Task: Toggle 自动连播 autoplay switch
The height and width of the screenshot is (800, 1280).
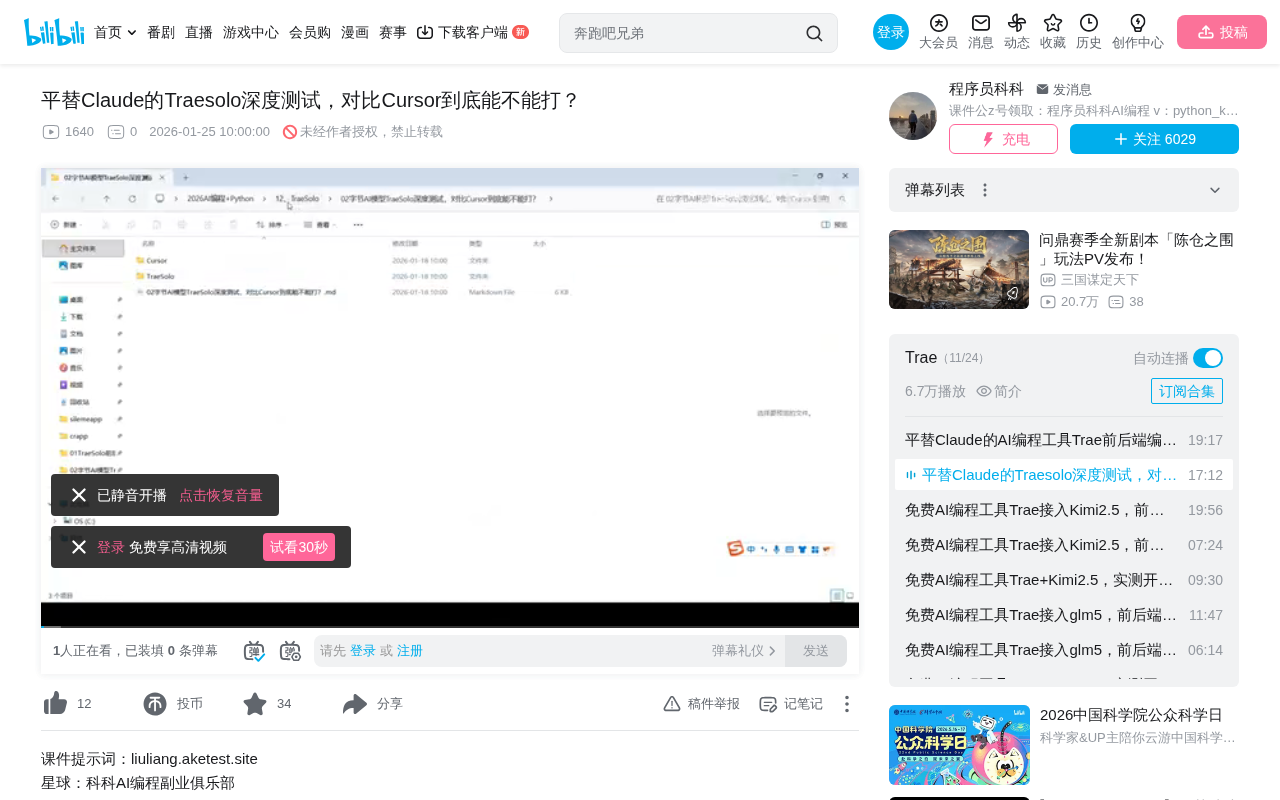Action: coord(1208,358)
